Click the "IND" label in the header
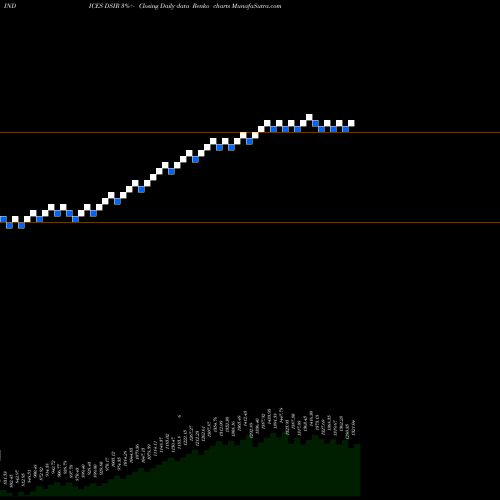Viewport: 500px width, 500px height. (10, 6)
